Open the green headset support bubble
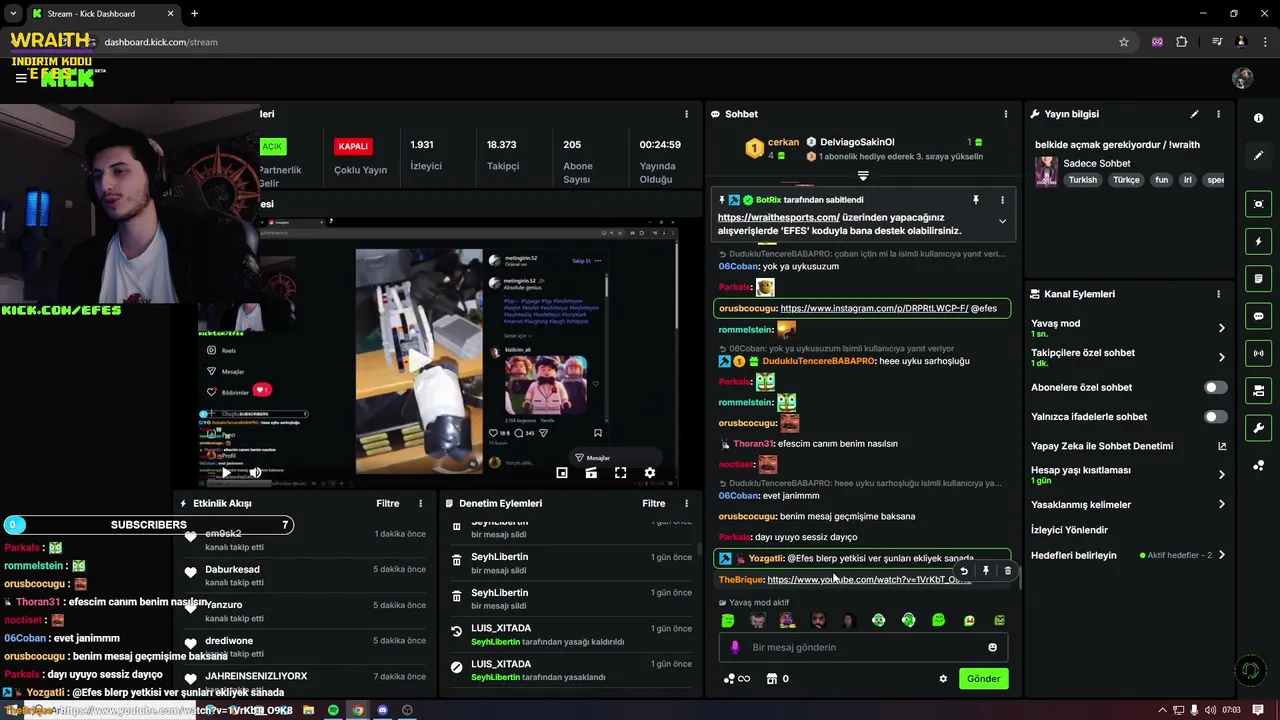The height and width of the screenshot is (720, 1280). click(1249, 670)
